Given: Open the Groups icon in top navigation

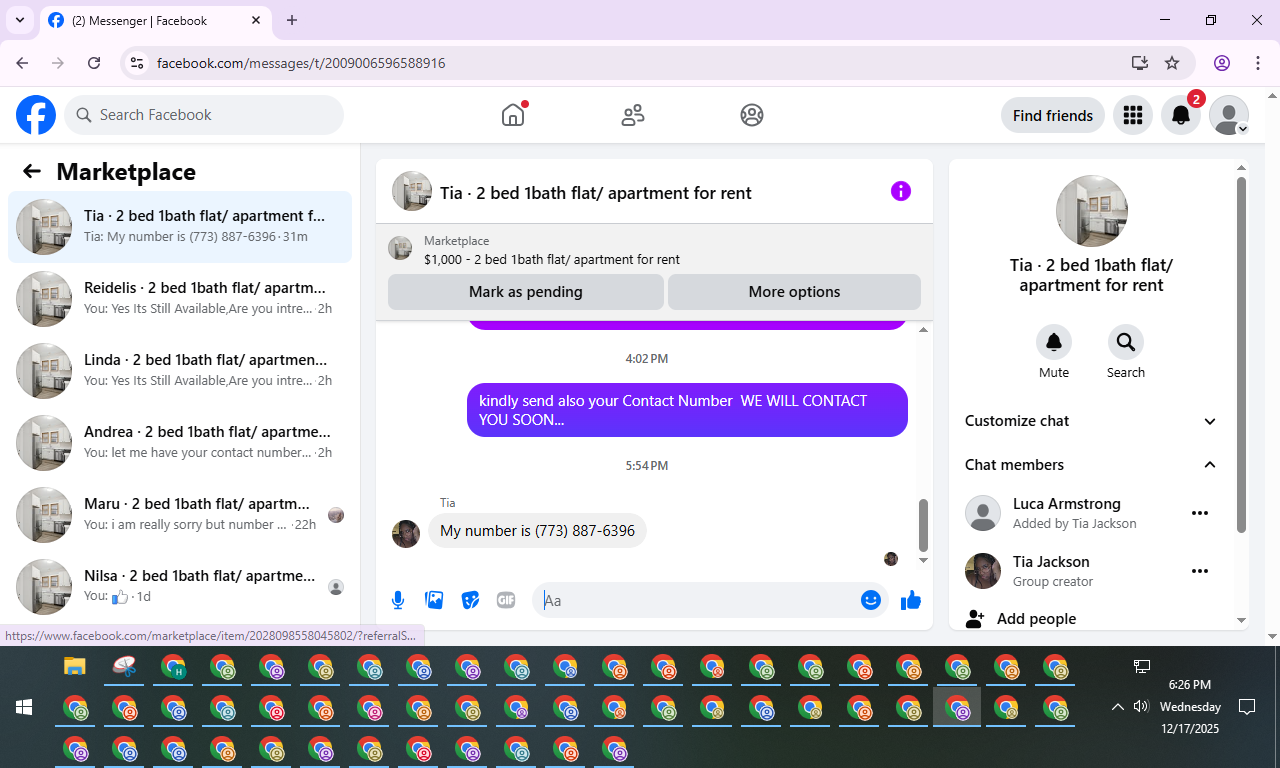Looking at the screenshot, I should (752, 115).
